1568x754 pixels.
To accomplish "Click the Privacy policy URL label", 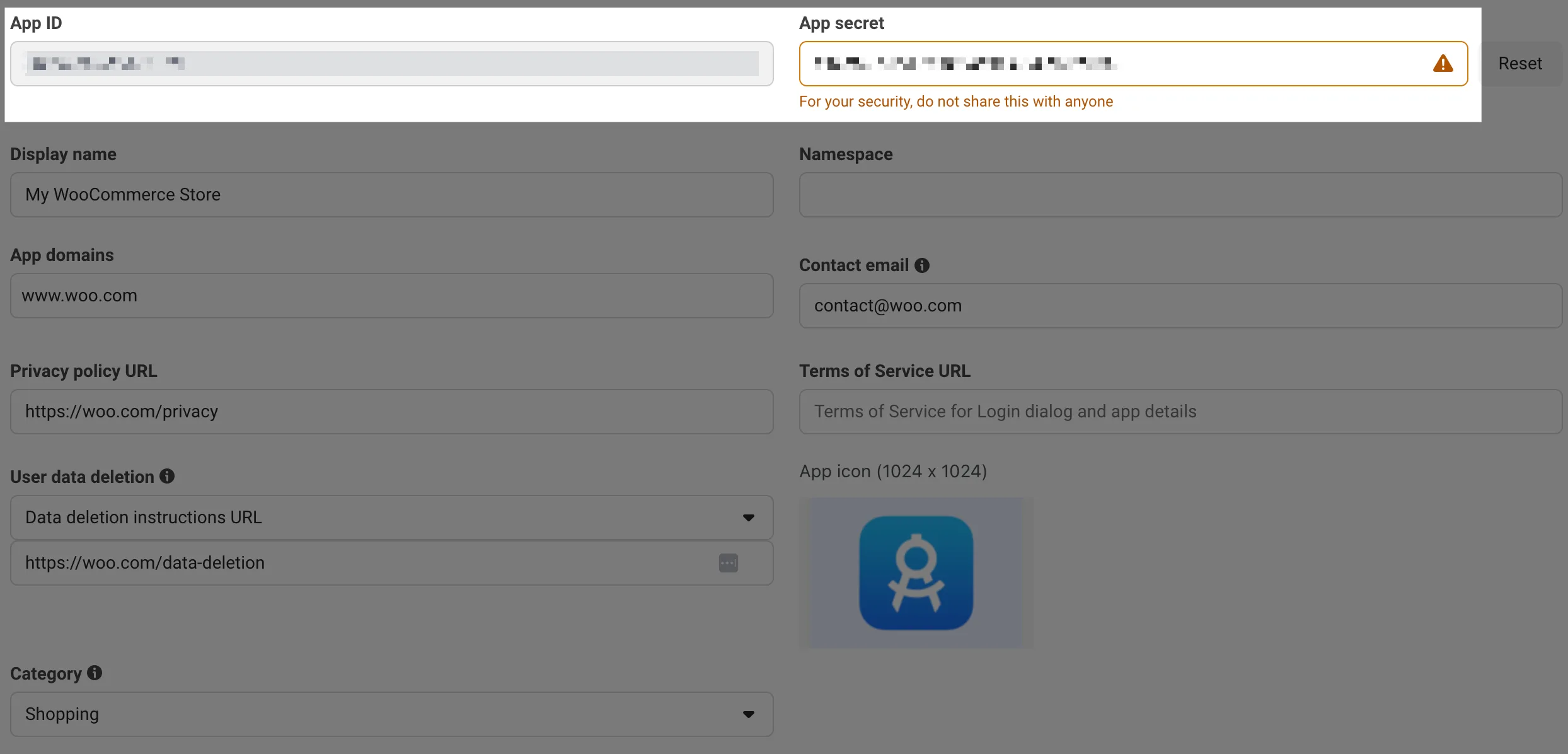I will coord(84,371).
